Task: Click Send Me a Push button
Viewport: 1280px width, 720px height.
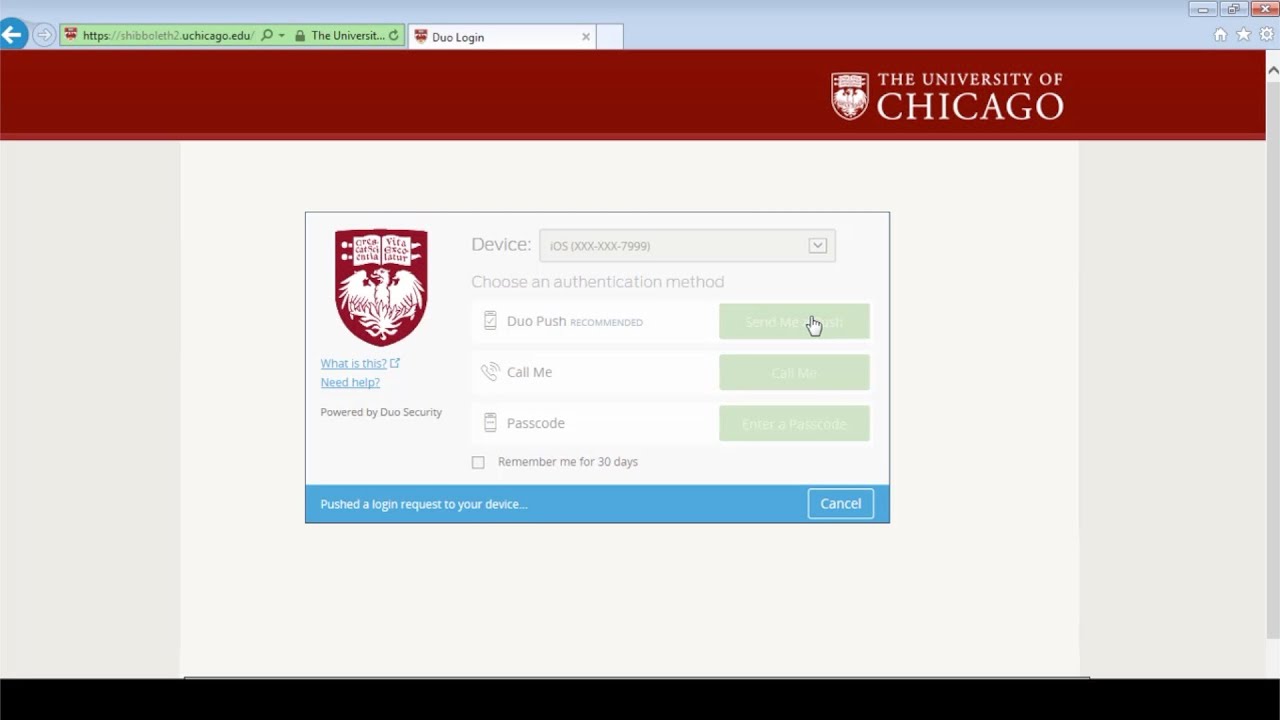Action: (x=794, y=322)
